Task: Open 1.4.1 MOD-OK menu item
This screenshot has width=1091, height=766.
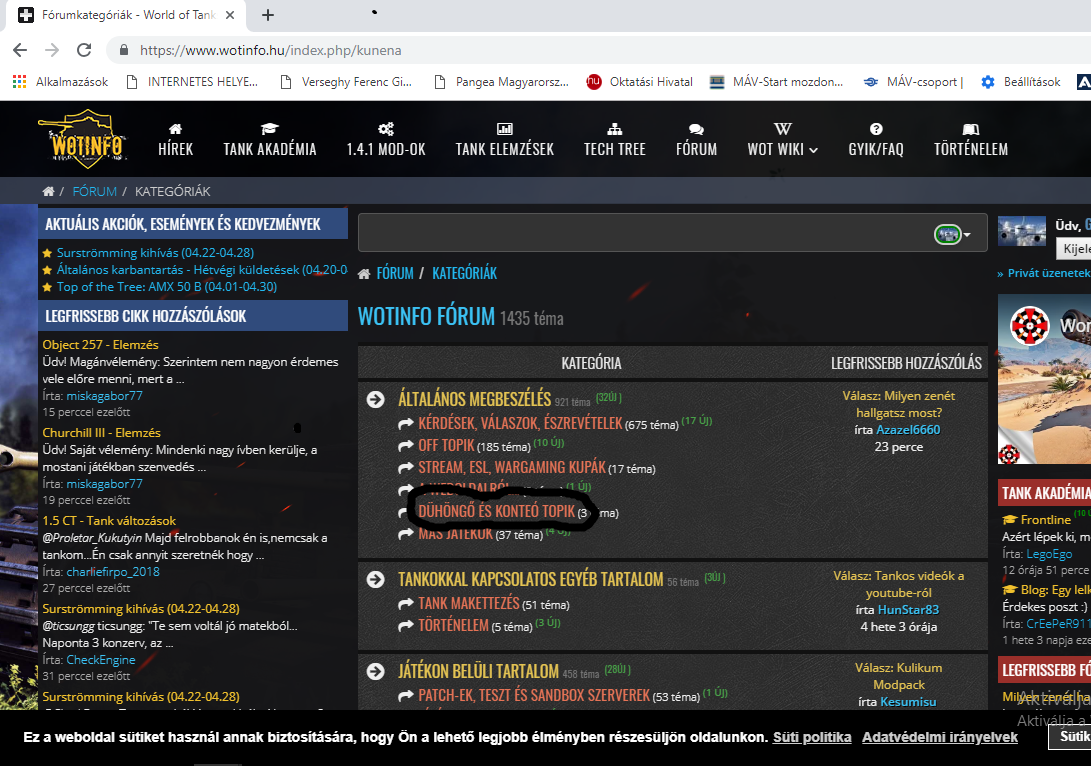Action: (x=386, y=139)
